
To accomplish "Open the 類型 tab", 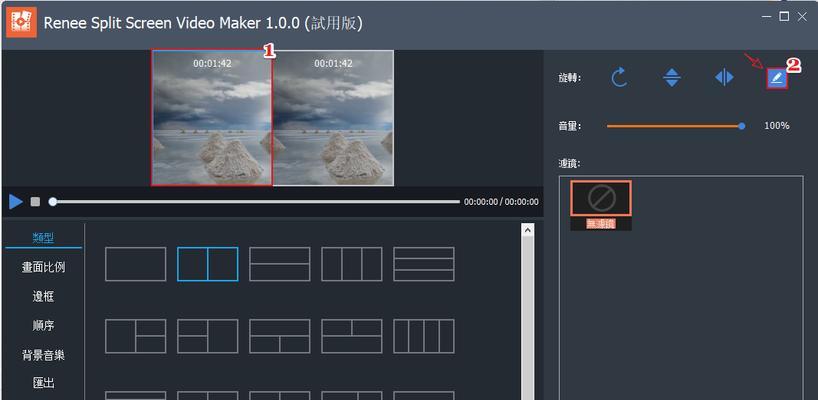I will tap(43, 238).
